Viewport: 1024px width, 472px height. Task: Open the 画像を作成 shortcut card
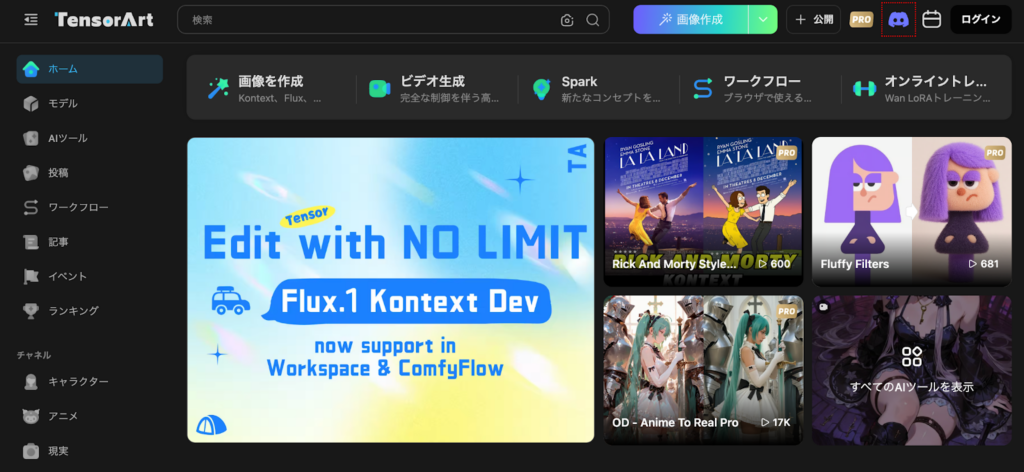275,89
